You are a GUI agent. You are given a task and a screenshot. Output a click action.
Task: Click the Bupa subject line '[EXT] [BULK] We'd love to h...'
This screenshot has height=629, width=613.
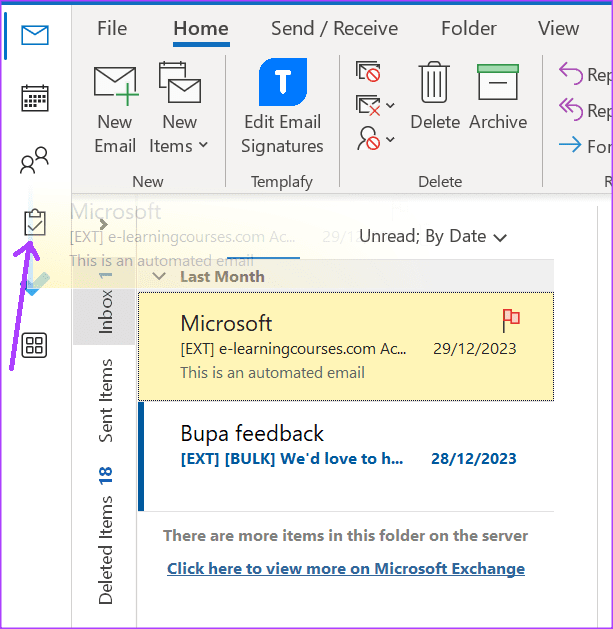(x=292, y=459)
